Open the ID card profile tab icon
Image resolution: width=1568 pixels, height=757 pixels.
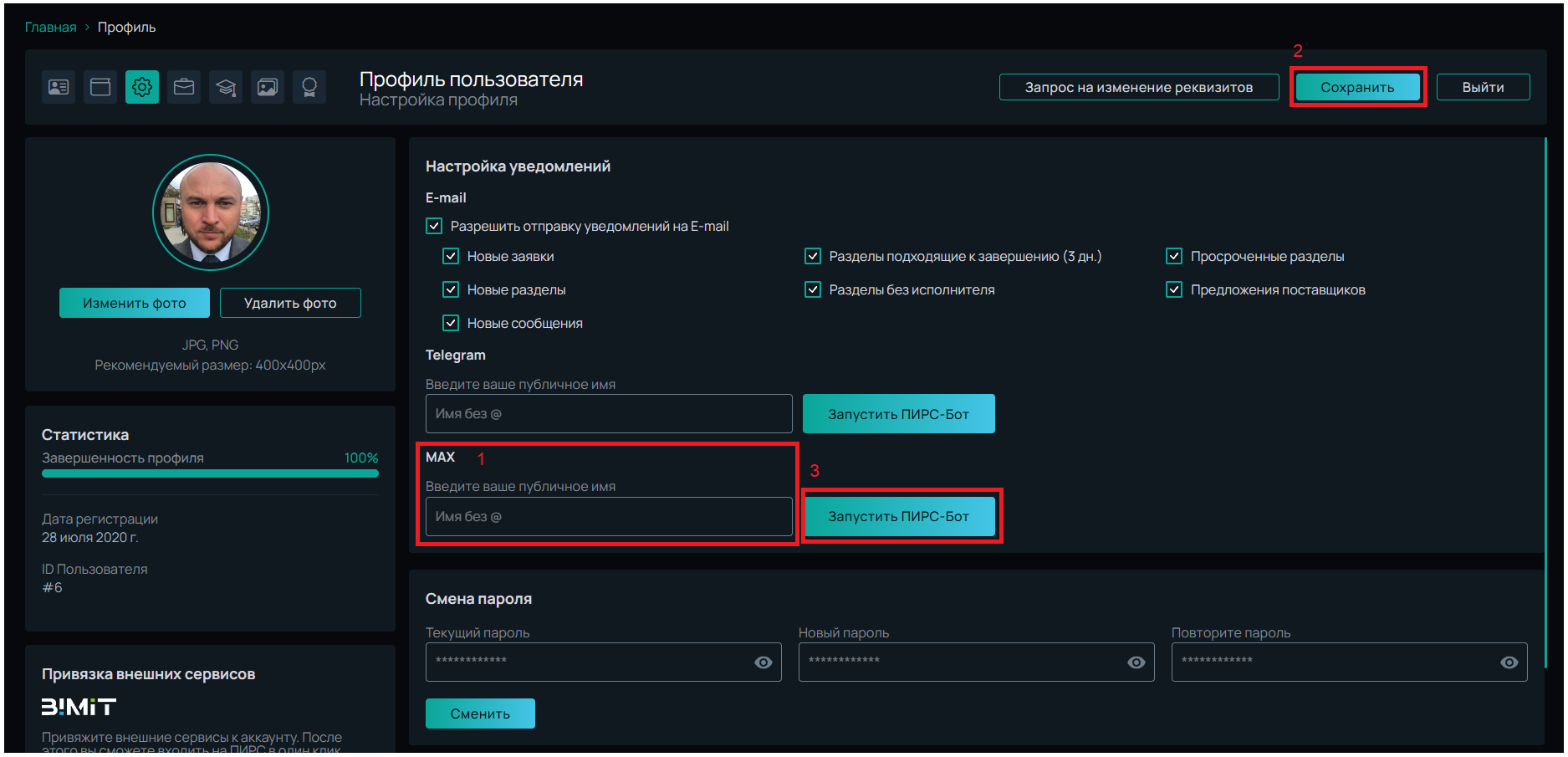(x=59, y=87)
